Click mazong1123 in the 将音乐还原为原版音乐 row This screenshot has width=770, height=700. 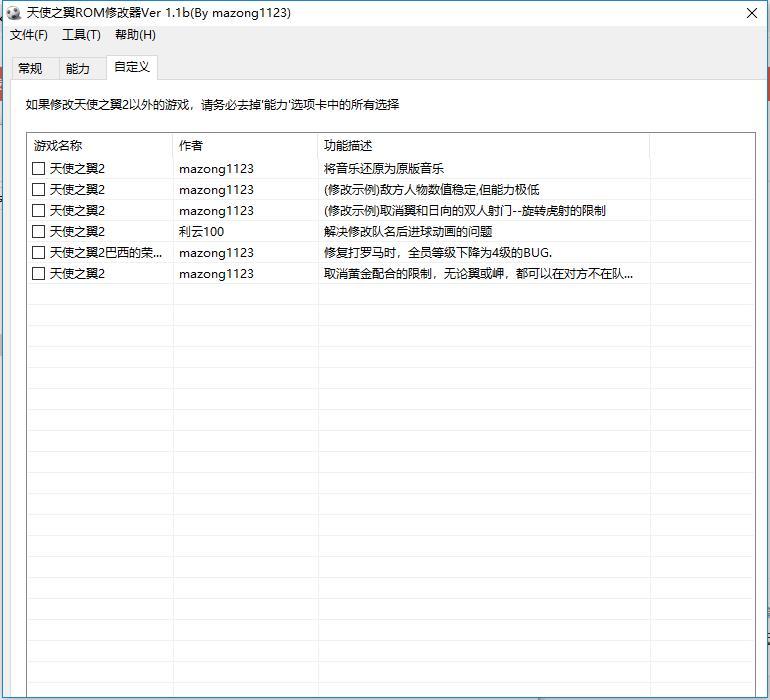point(216,168)
